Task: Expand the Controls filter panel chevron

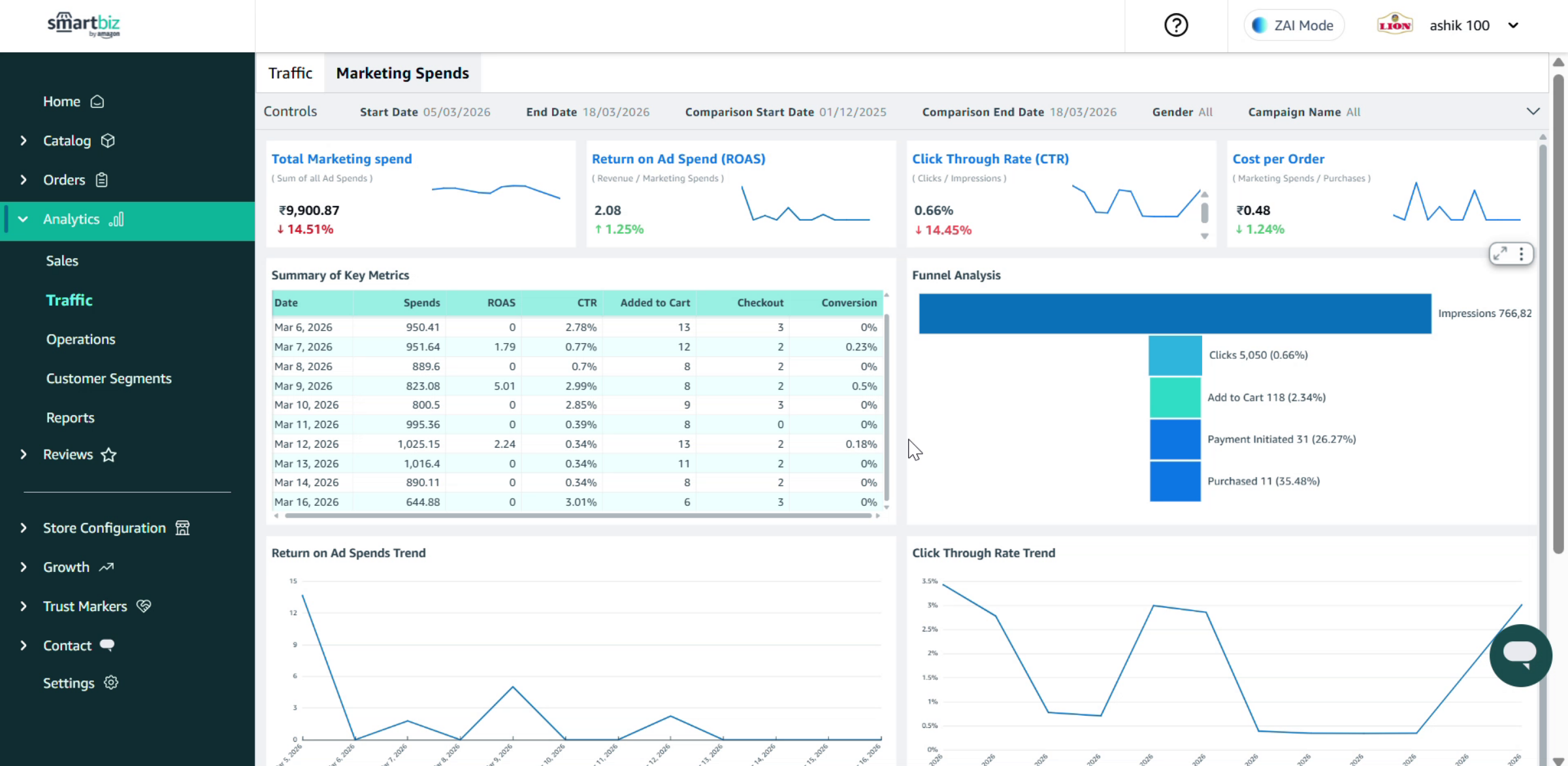Action: coord(1533,112)
